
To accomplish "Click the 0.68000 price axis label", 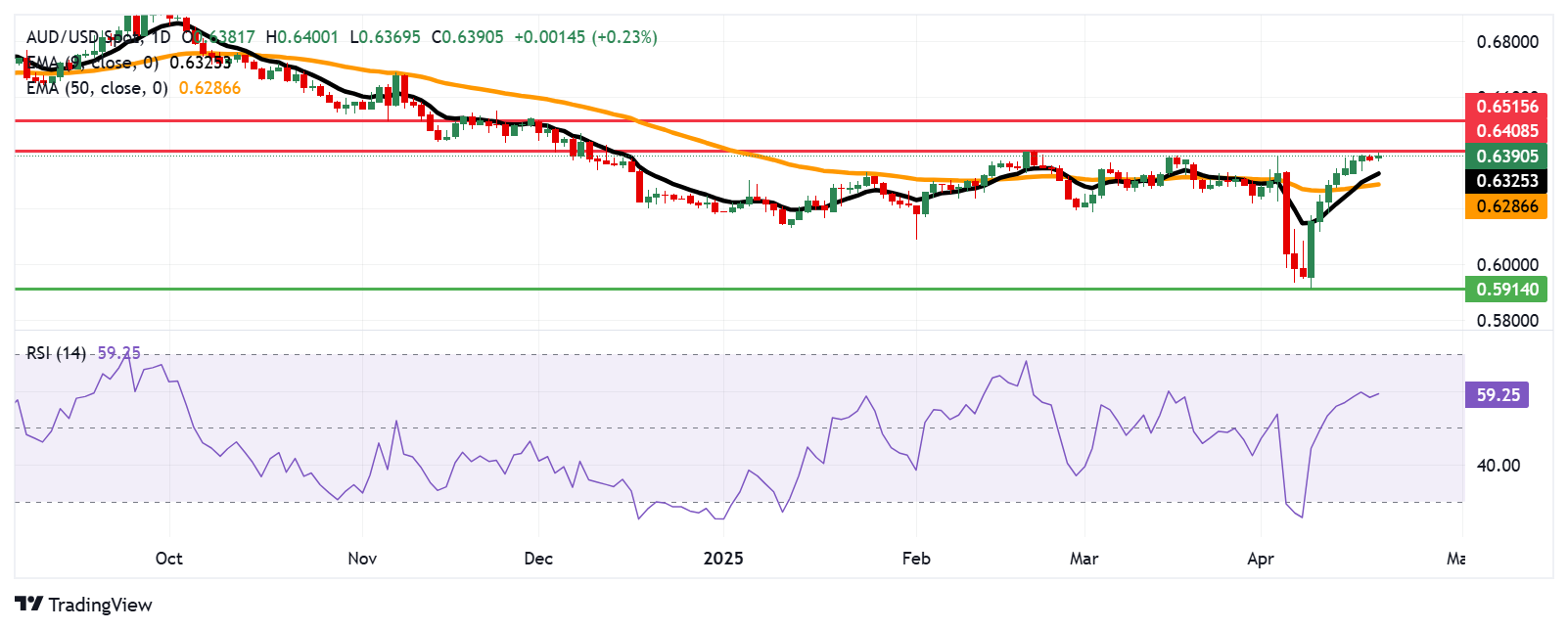I will tap(1506, 42).
